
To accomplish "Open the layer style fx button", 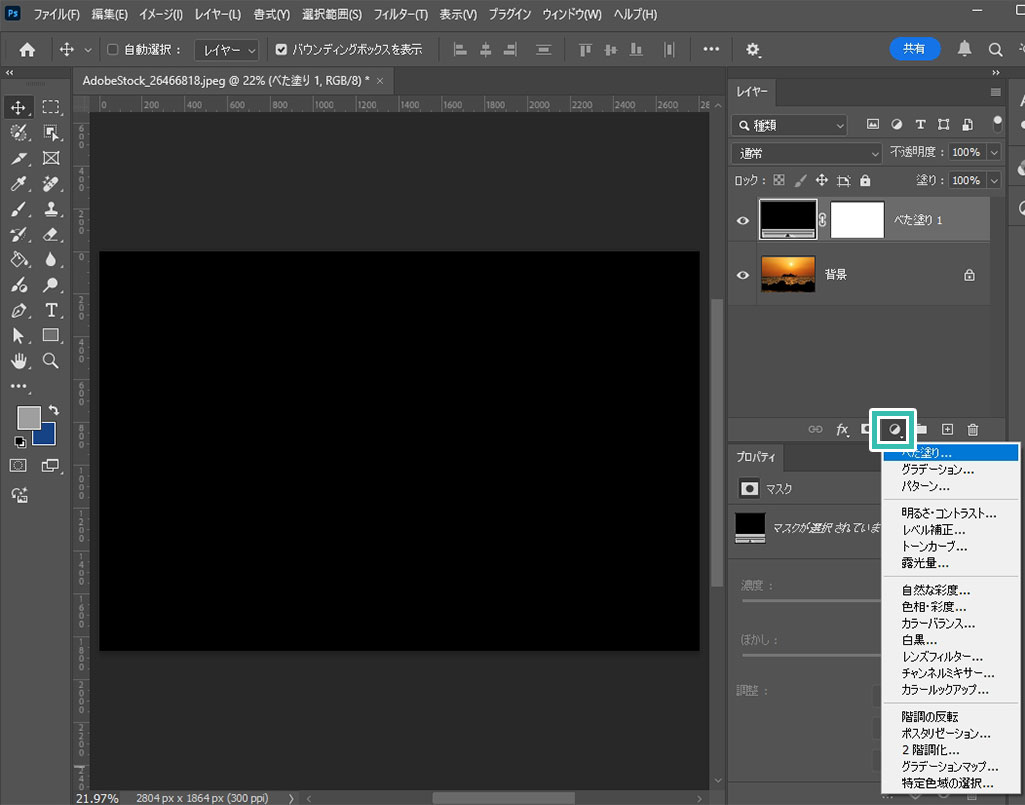I will [842, 430].
